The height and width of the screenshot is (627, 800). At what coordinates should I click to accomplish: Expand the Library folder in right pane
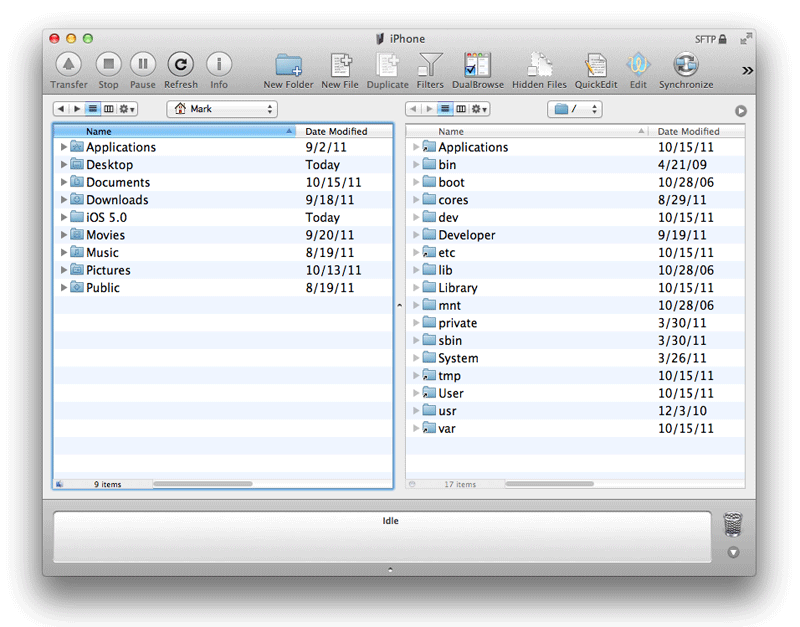click(x=416, y=288)
